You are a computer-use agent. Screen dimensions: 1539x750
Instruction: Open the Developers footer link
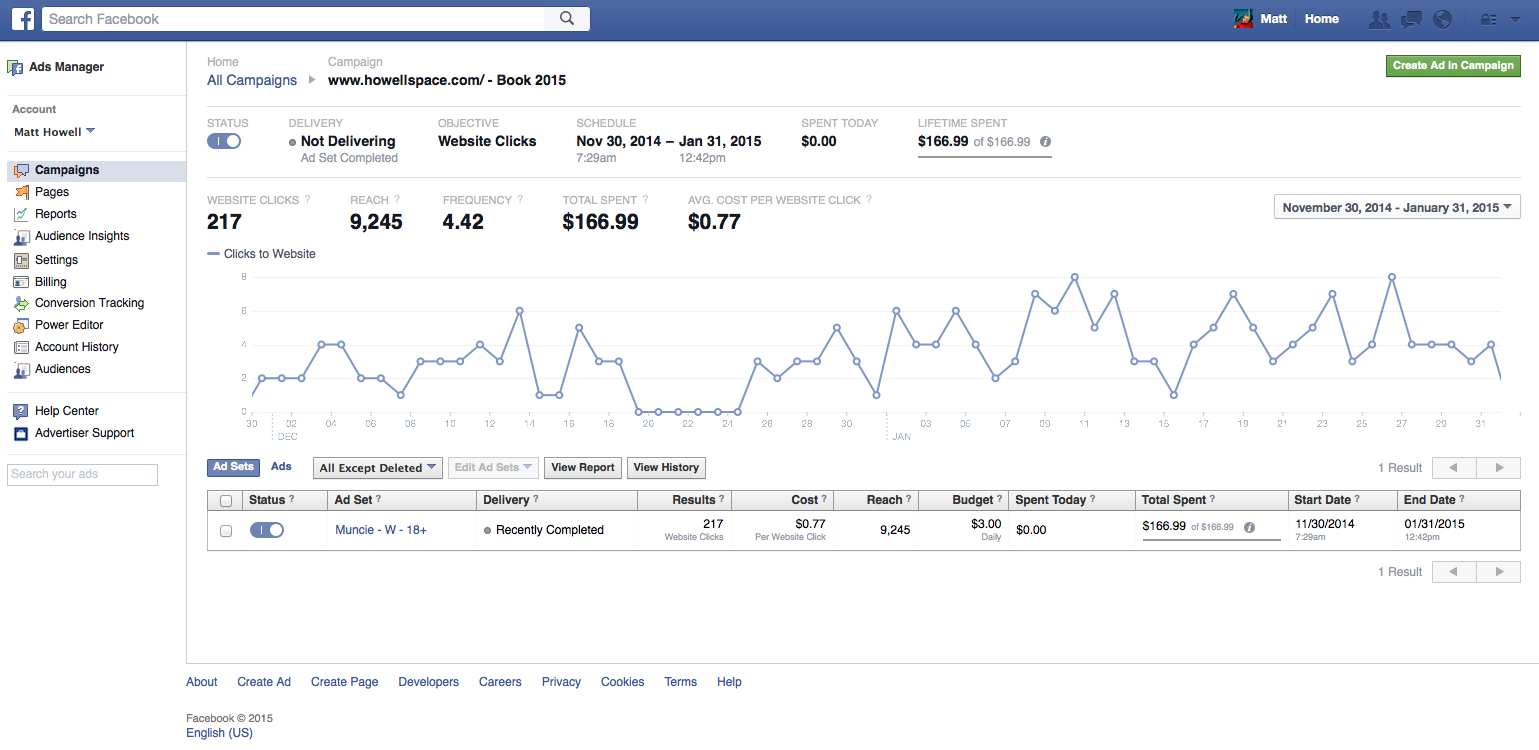click(429, 682)
